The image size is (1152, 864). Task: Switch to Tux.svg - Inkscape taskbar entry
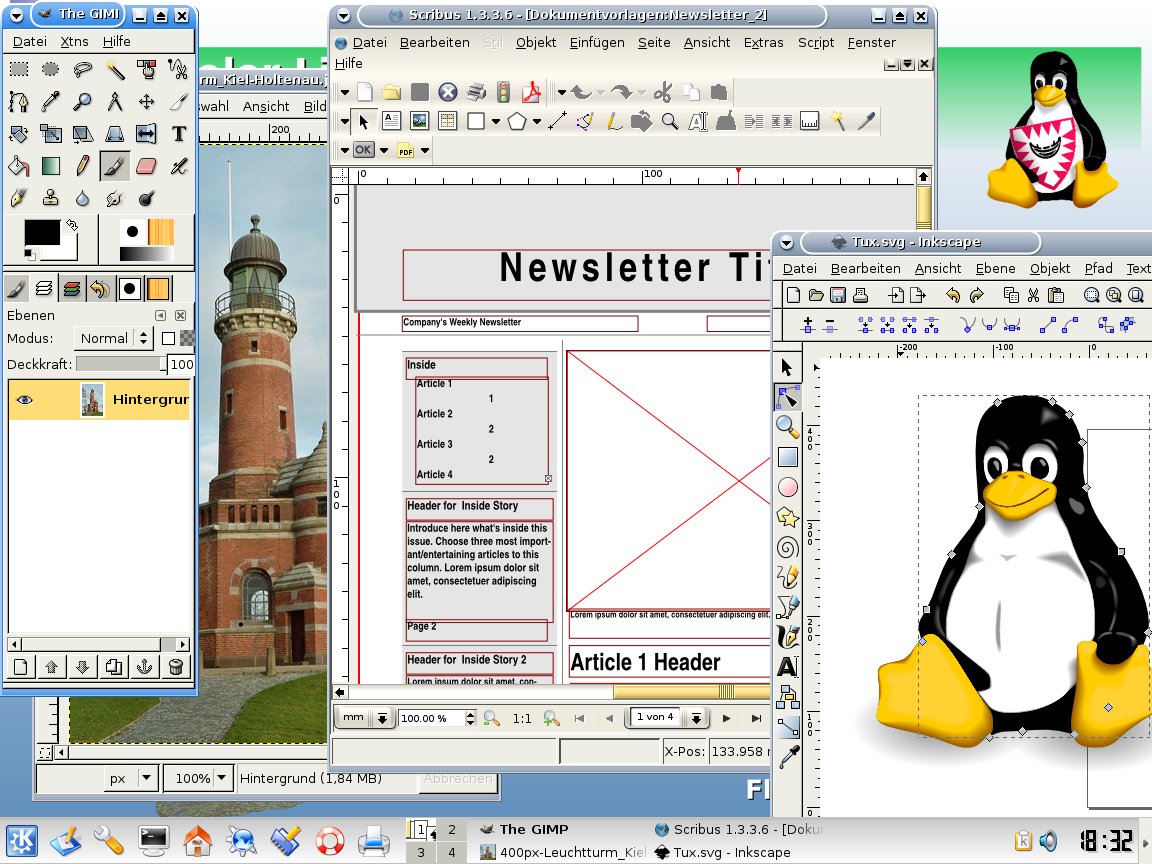722,852
